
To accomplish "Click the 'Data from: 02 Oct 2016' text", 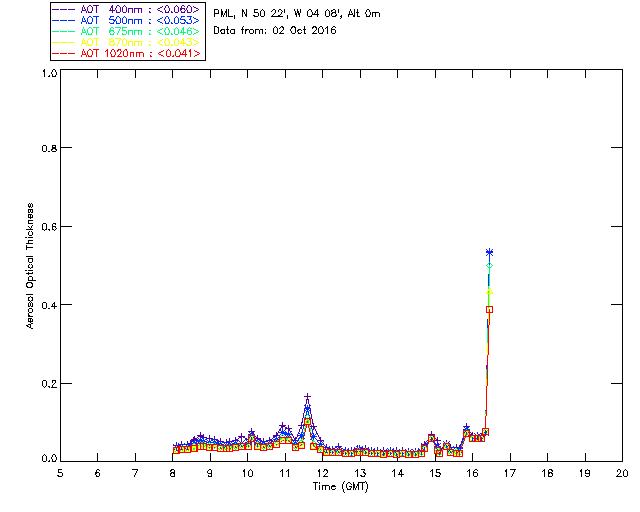I will [275, 30].
